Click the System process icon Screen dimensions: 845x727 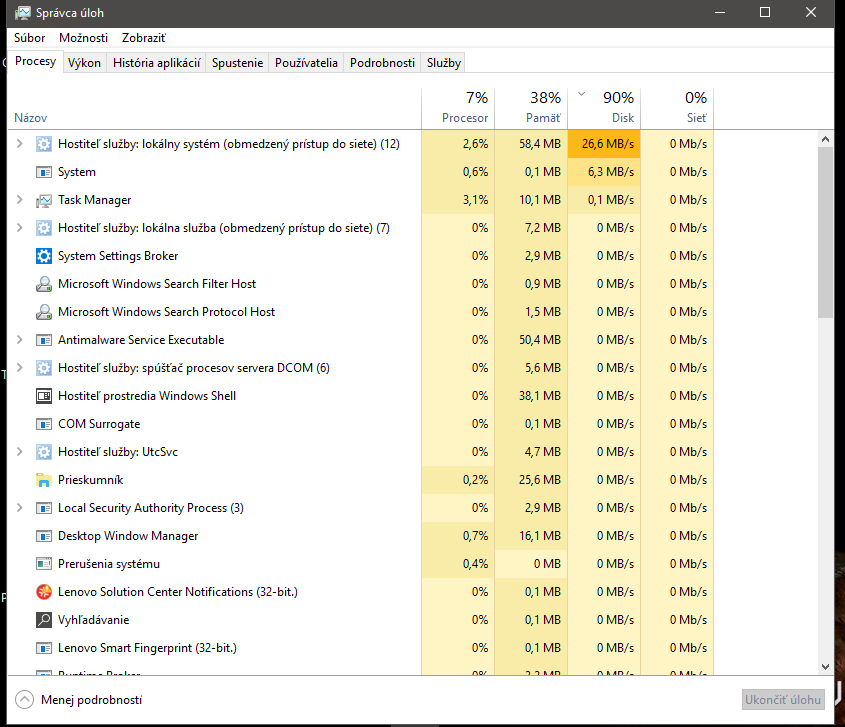pyautogui.click(x=44, y=172)
